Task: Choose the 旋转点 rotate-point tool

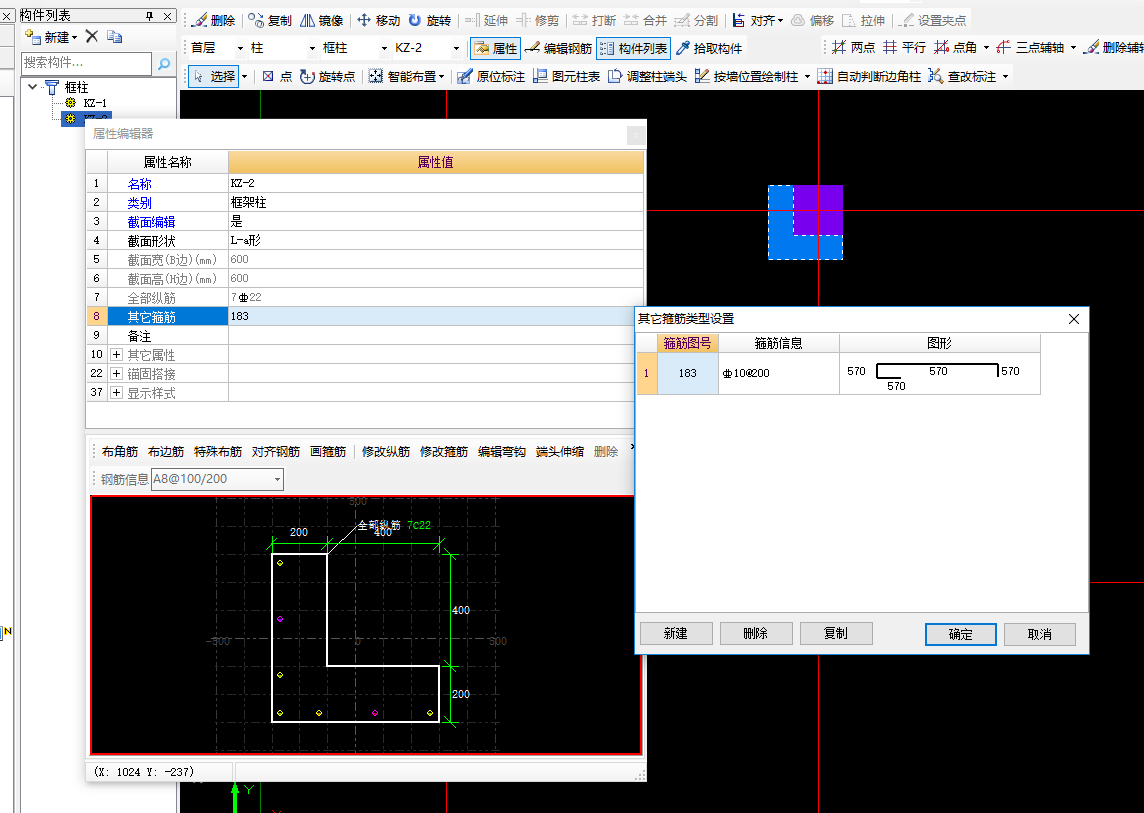Action: click(x=328, y=76)
